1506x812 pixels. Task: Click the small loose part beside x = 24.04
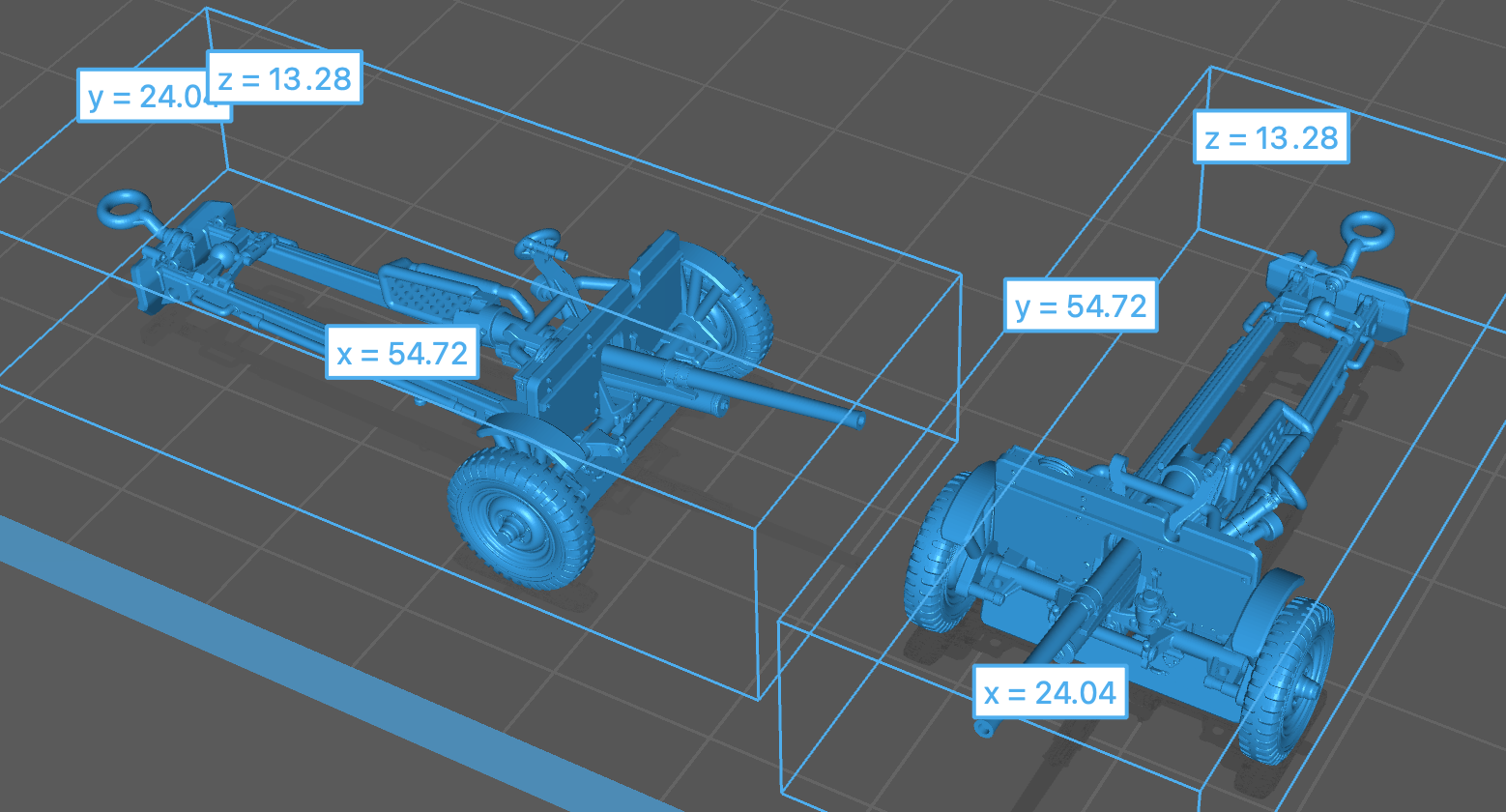[984, 728]
